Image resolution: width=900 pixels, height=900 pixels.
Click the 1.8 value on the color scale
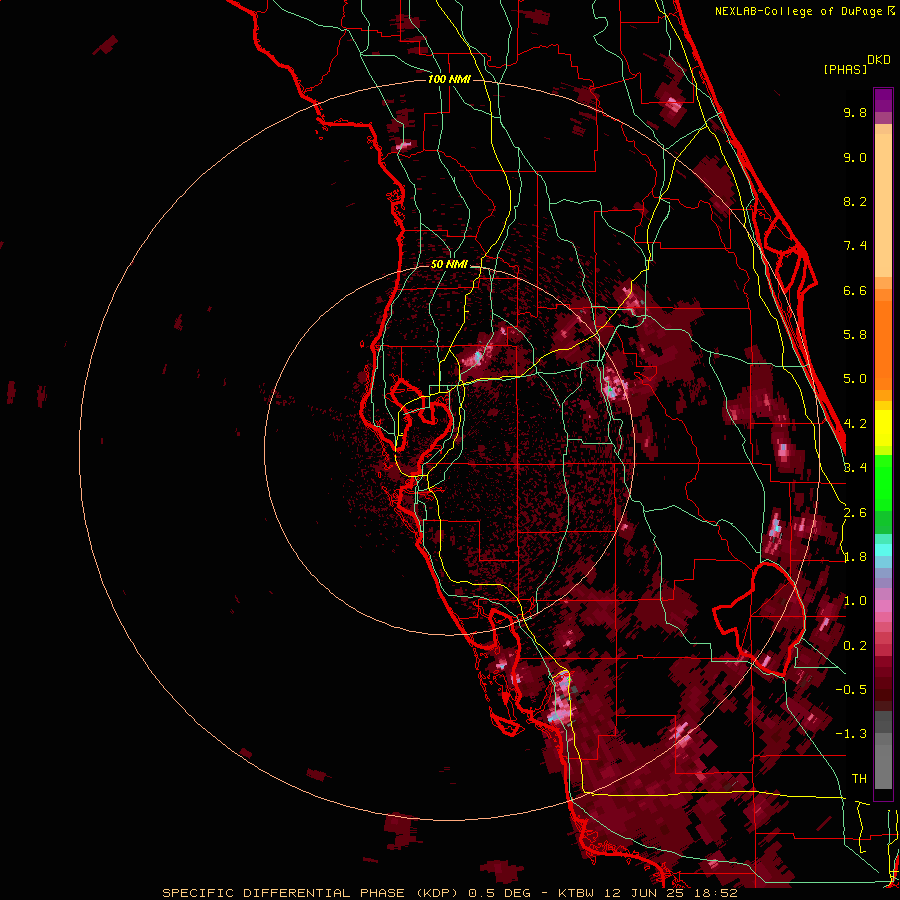pyautogui.click(x=855, y=557)
